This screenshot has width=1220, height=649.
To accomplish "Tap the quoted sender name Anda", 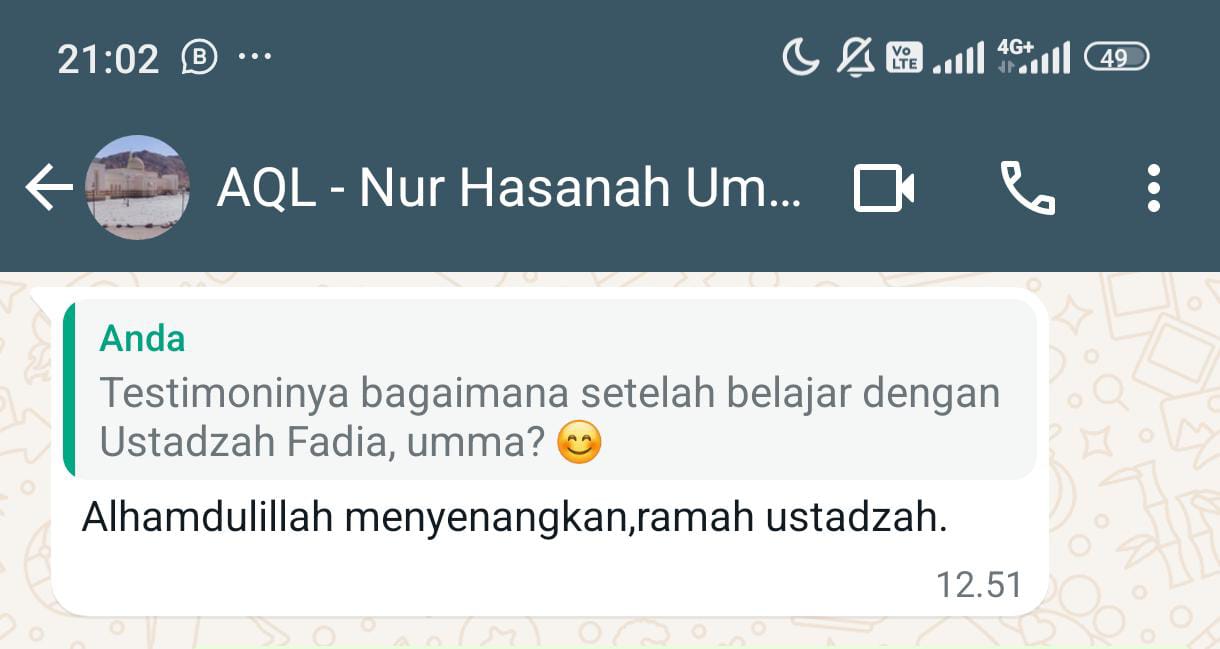I will tap(142, 339).
